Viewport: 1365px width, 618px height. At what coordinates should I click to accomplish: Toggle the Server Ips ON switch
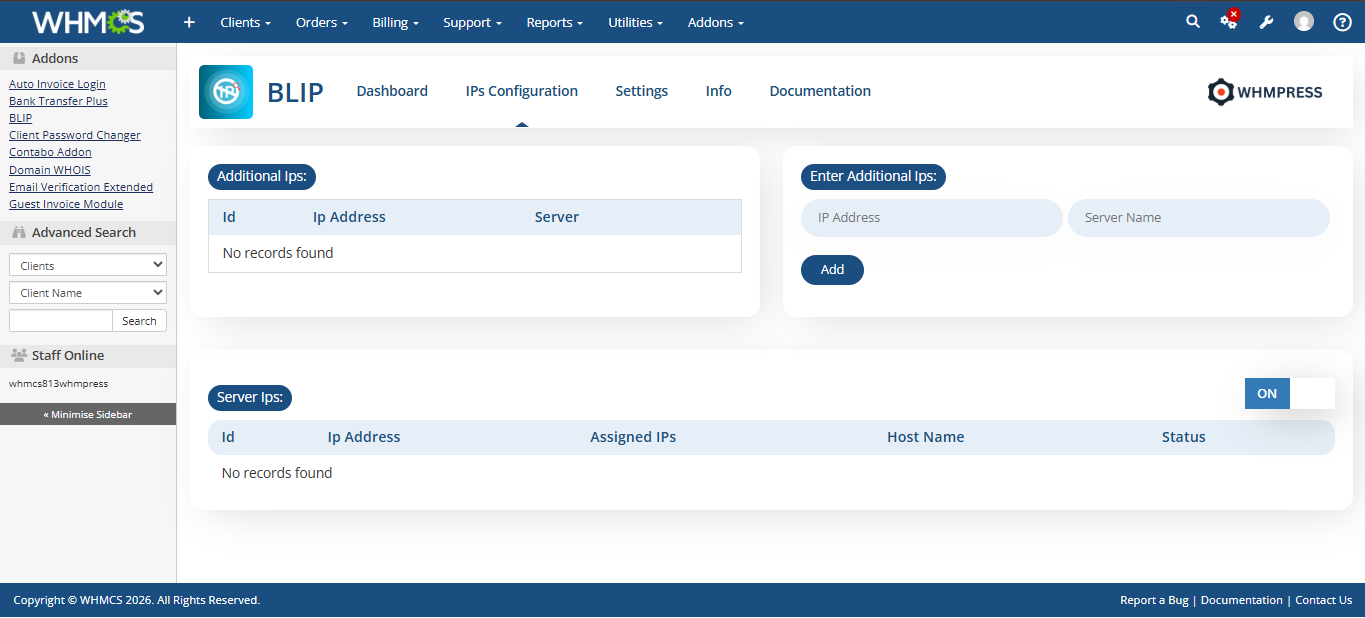click(x=1289, y=393)
